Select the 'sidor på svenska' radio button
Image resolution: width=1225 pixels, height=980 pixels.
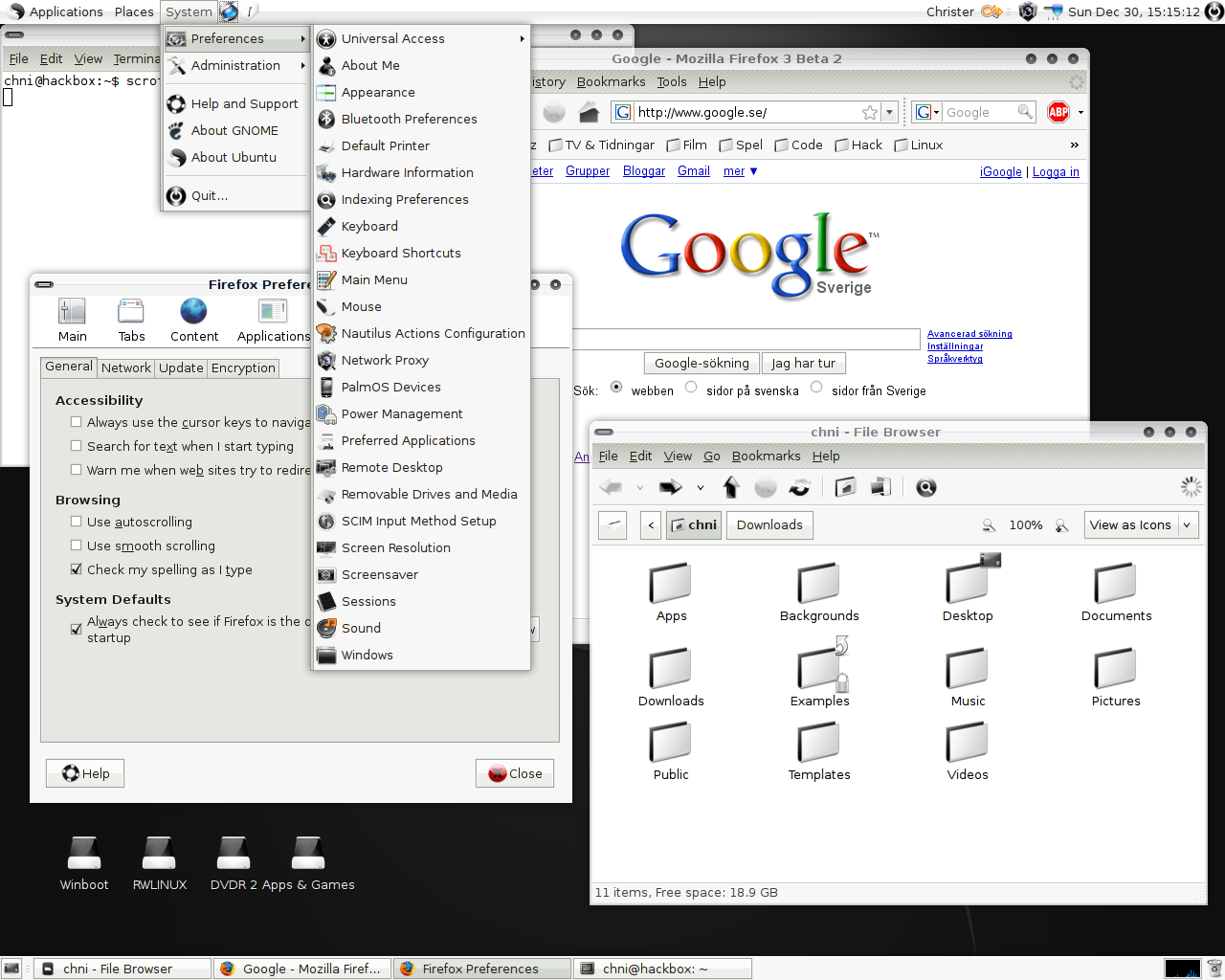click(691, 388)
